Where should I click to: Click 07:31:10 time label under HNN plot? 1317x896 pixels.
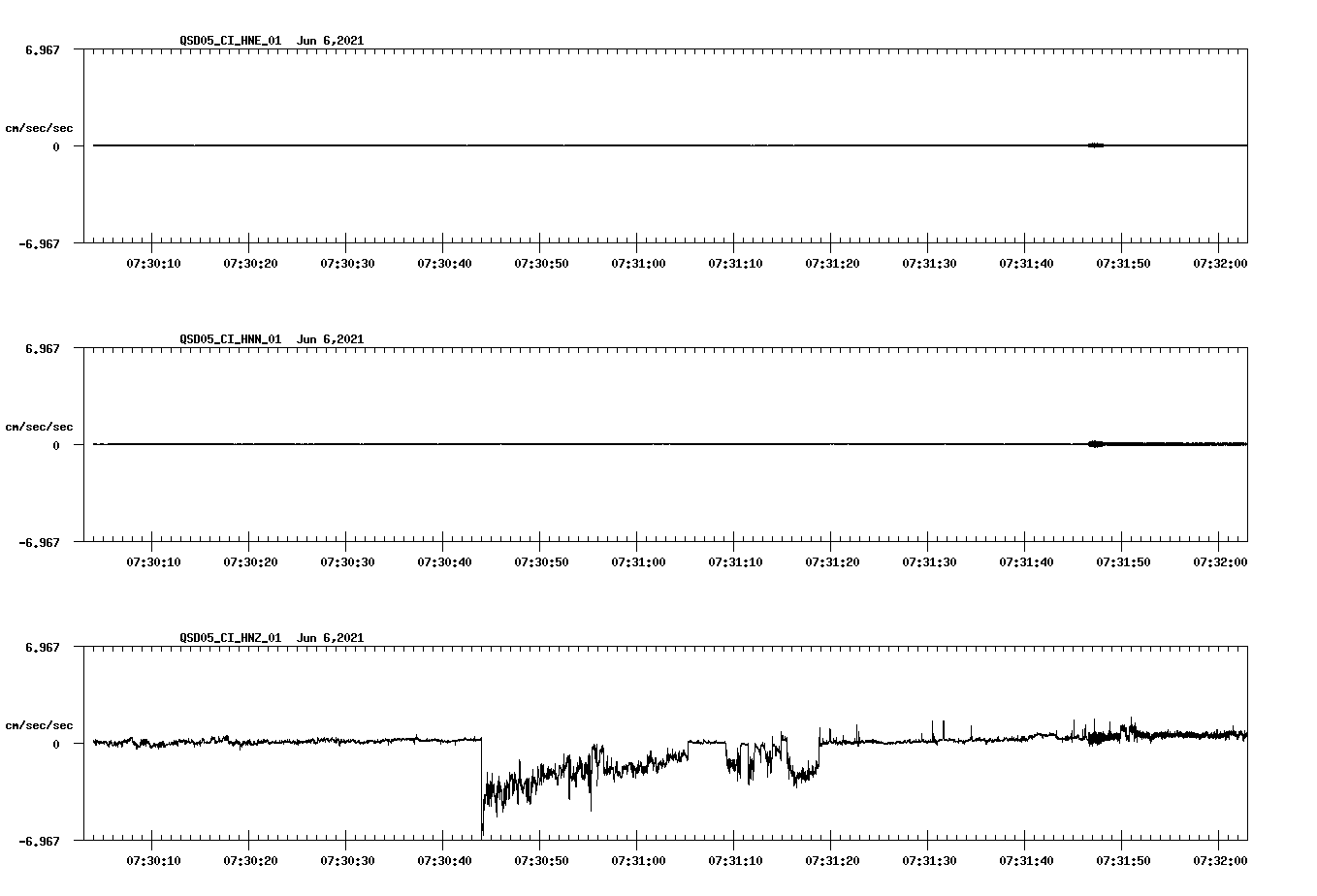click(735, 561)
